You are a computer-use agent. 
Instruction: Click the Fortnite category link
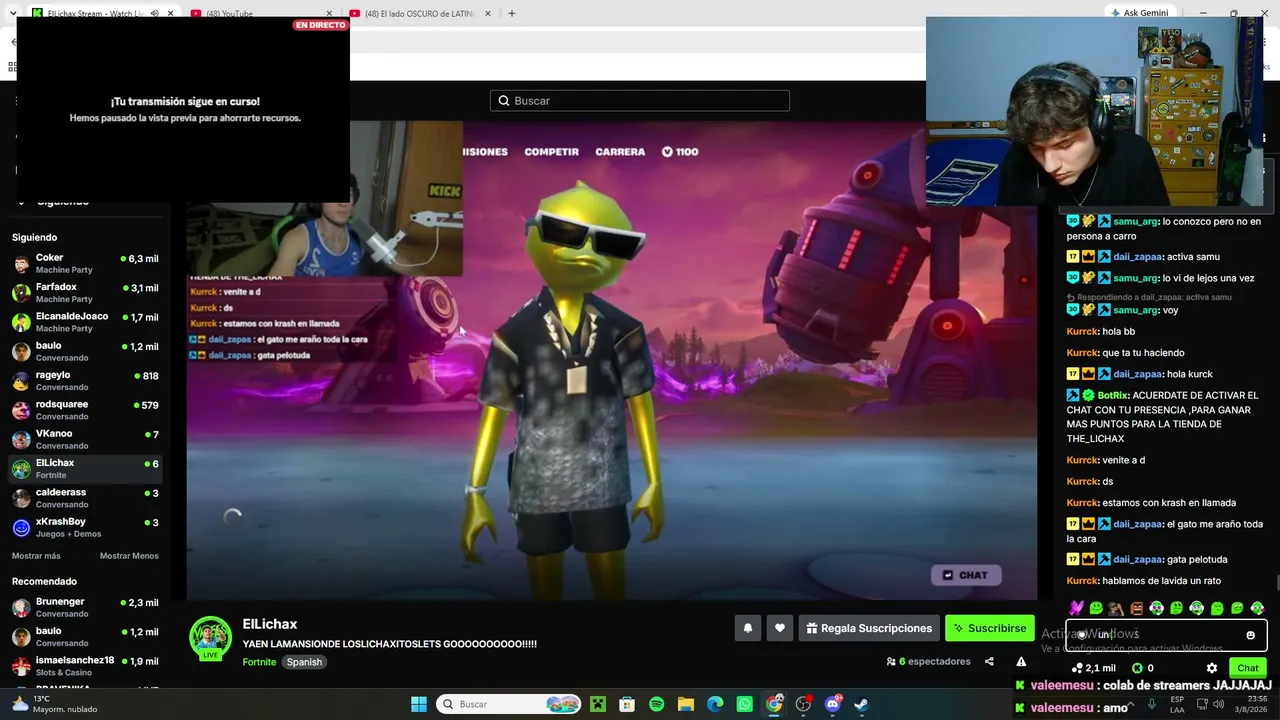(259, 662)
